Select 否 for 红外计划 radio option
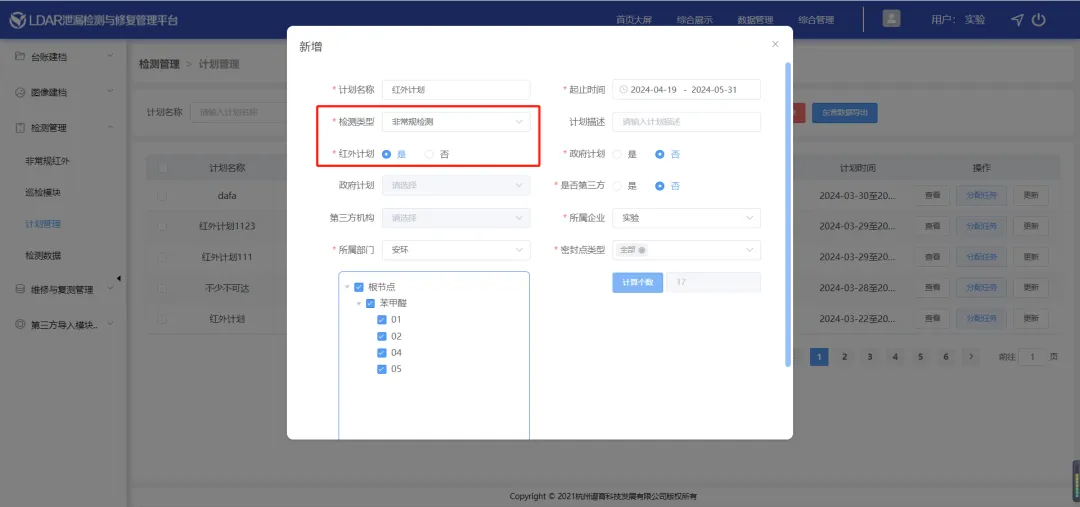The image size is (1080, 507). tap(430, 154)
